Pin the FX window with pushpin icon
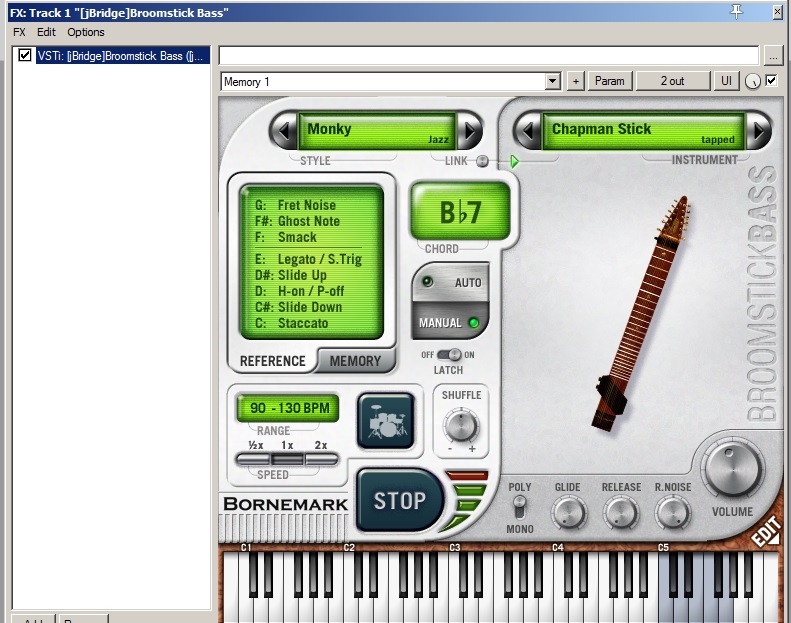 click(737, 12)
